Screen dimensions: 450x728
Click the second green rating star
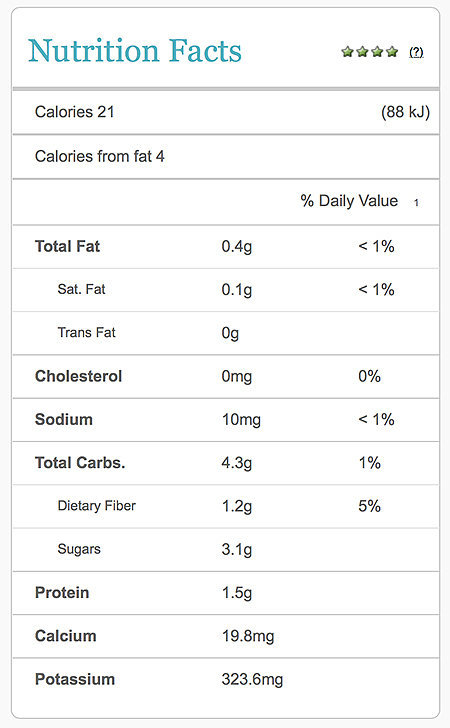point(362,52)
